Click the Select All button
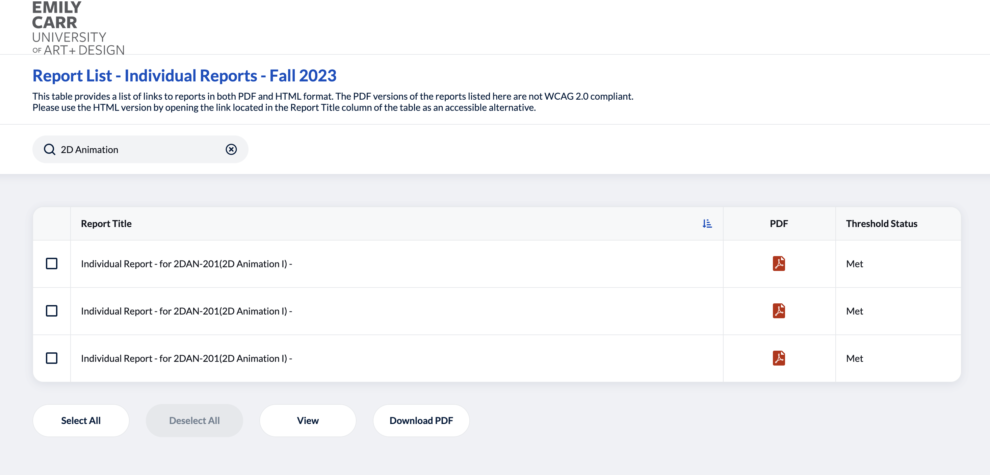The width and height of the screenshot is (990, 475). tap(81, 421)
